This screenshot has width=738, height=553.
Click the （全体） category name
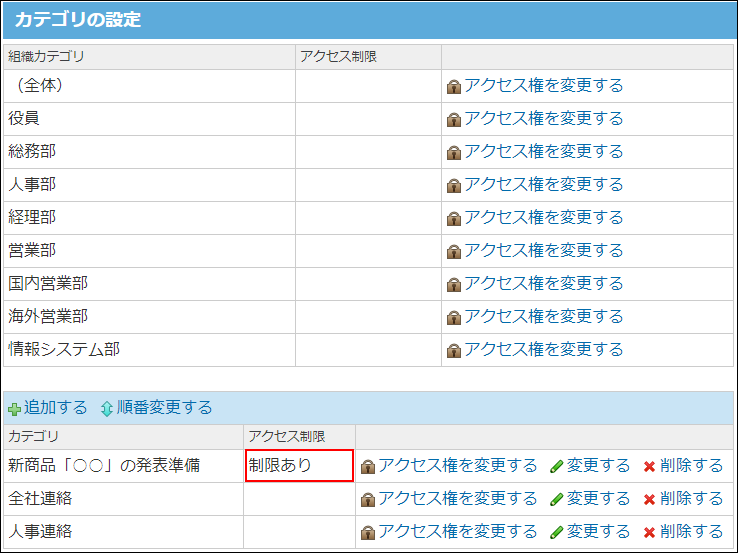pyautogui.click(x=40, y=85)
